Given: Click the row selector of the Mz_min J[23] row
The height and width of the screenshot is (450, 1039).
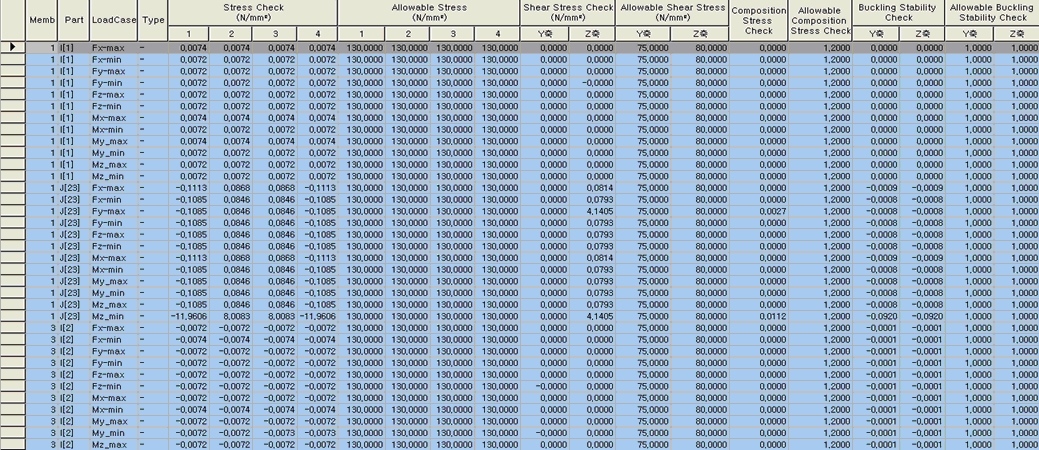Looking at the screenshot, I should pyautogui.click(x=12, y=315).
